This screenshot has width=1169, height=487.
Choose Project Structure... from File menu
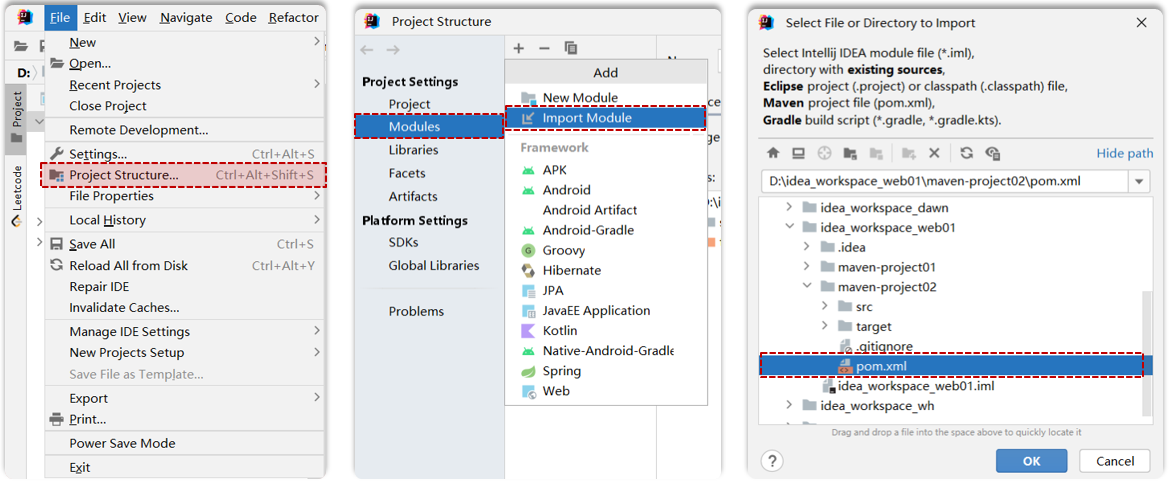pos(124,175)
